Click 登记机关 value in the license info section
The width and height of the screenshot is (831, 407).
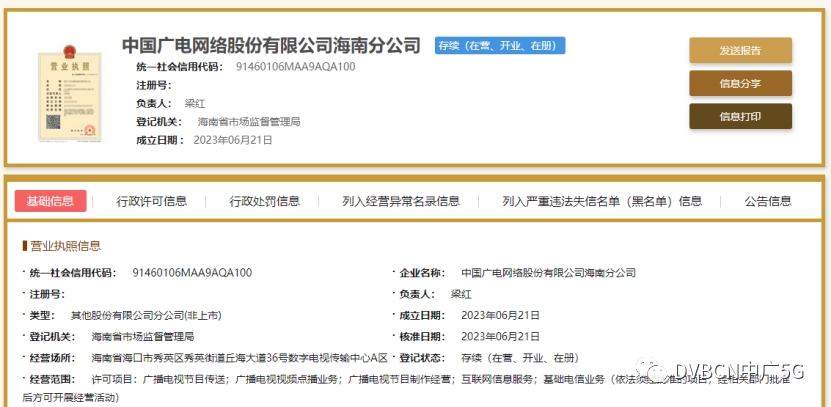click(143, 337)
